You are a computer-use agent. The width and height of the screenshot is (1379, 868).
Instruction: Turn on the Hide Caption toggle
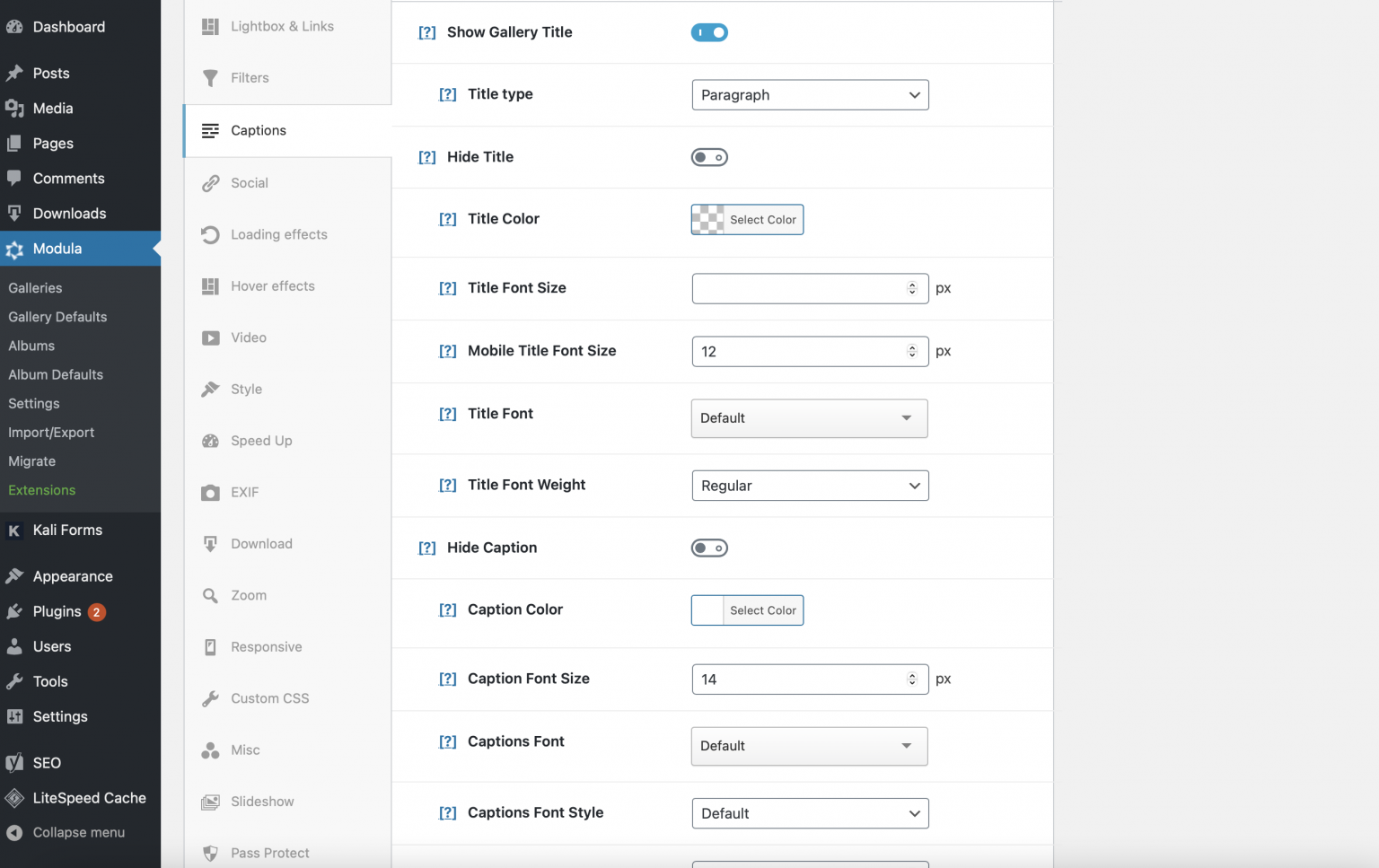(709, 548)
